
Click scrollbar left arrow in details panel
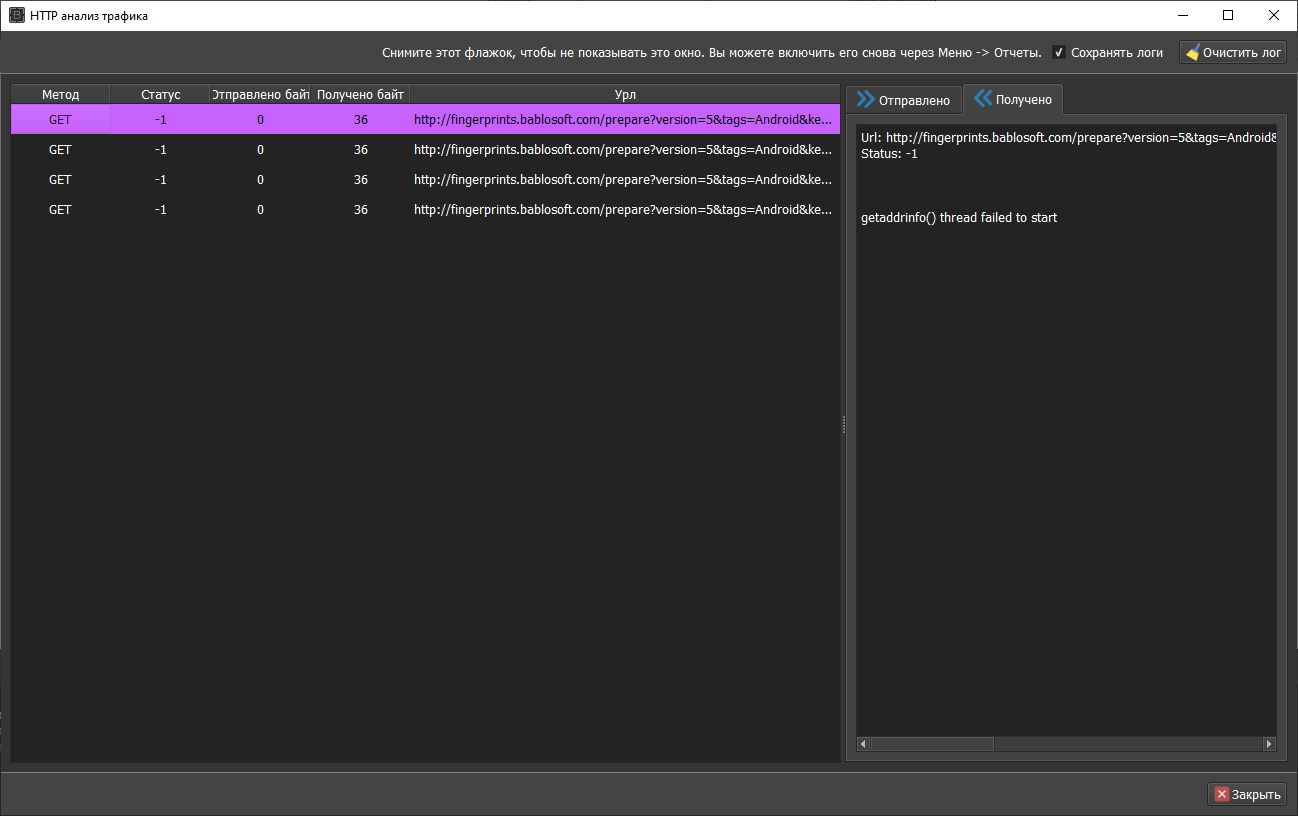tap(863, 744)
